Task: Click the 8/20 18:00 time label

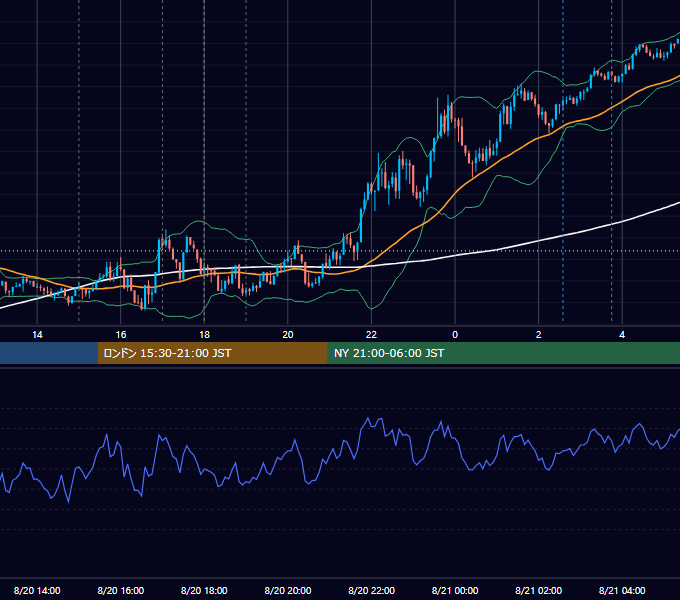Action: click(204, 590)
